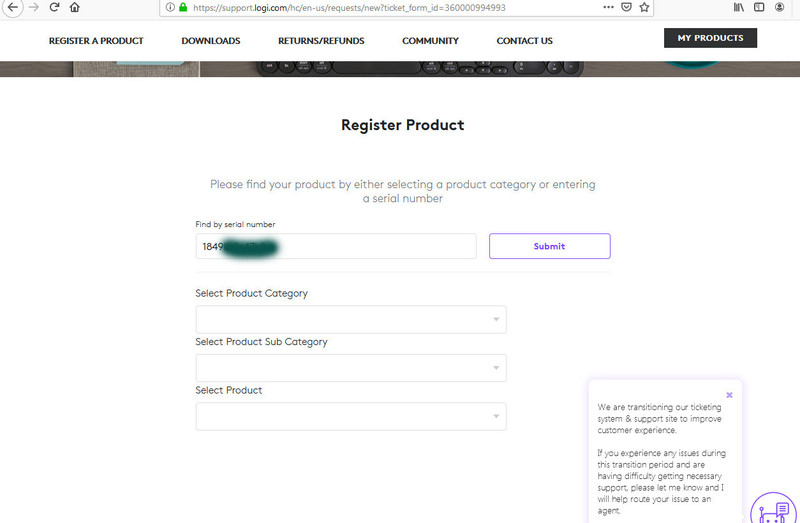Click the green padlock security icon

point(184,7)
